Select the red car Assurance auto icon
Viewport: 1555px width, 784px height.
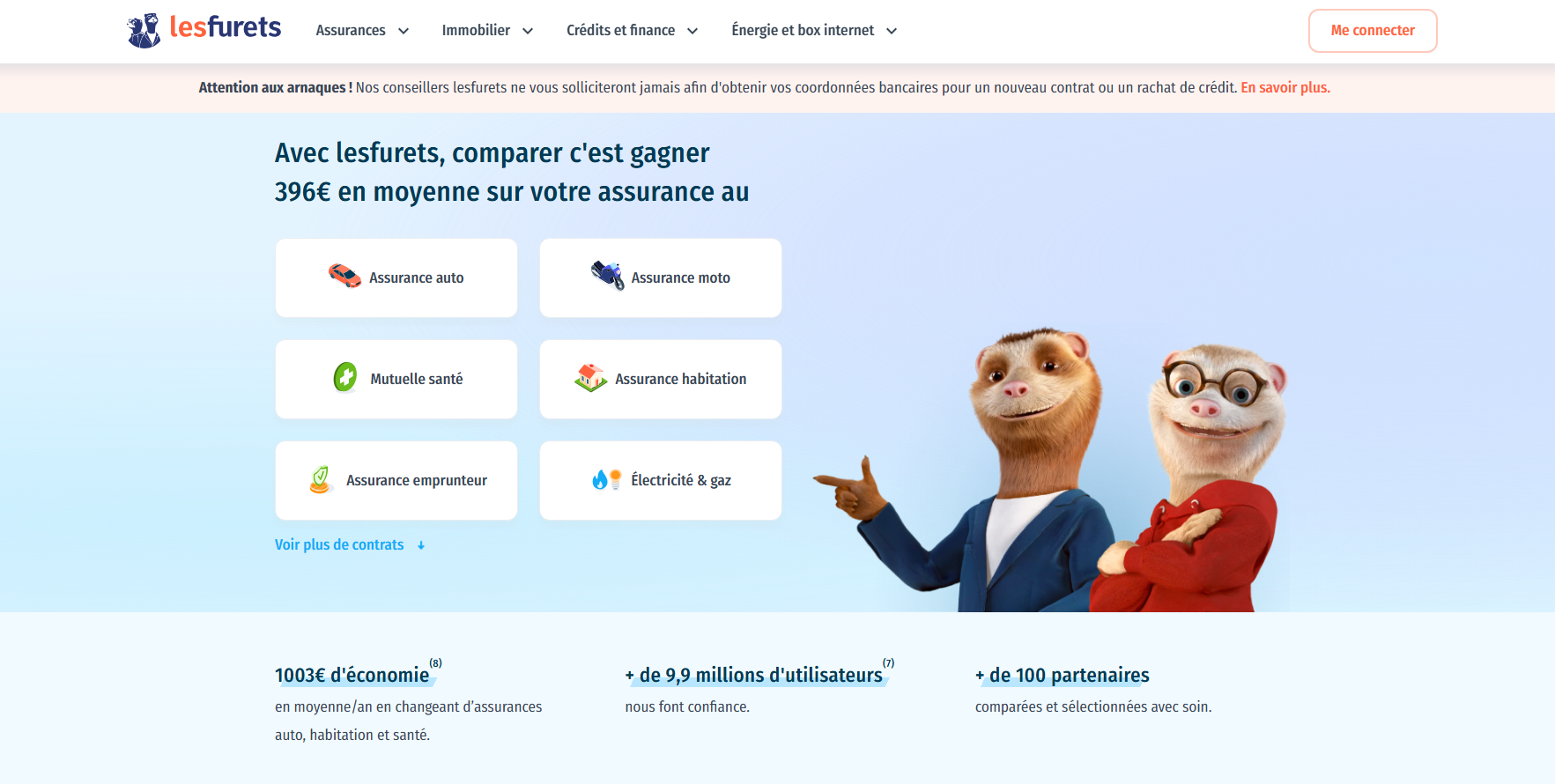coord(344,276)
